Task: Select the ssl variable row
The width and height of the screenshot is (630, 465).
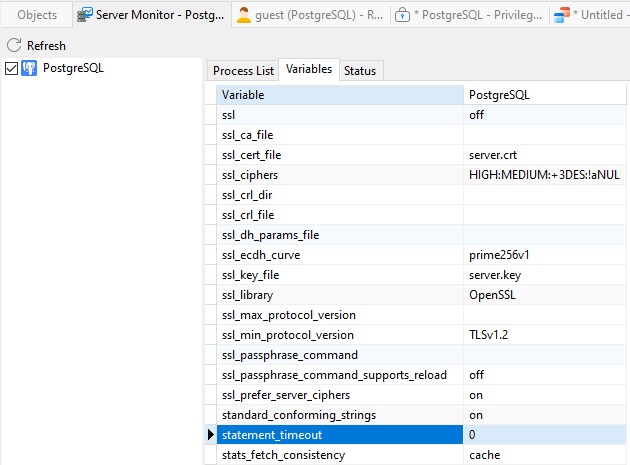Action: pyautogui.click(x=340, y=115)
